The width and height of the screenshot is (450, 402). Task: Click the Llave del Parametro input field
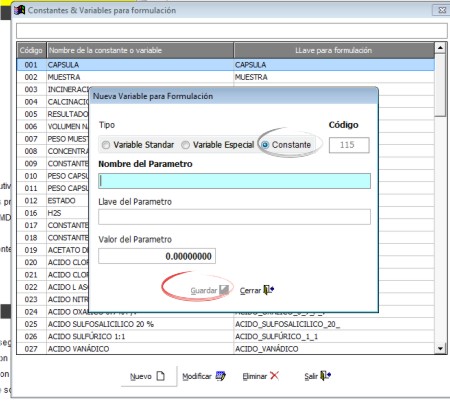click(234, 217)
